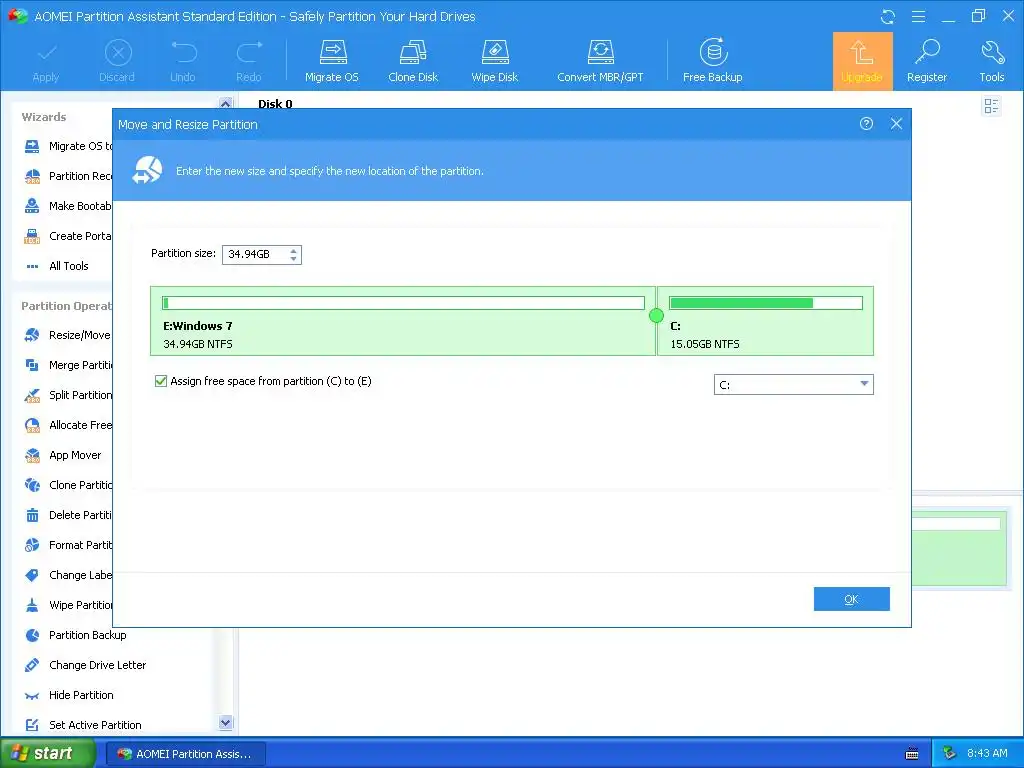1024x768 pixels.
Task: Click the C: partition block
Action: [x=765, y=321]
